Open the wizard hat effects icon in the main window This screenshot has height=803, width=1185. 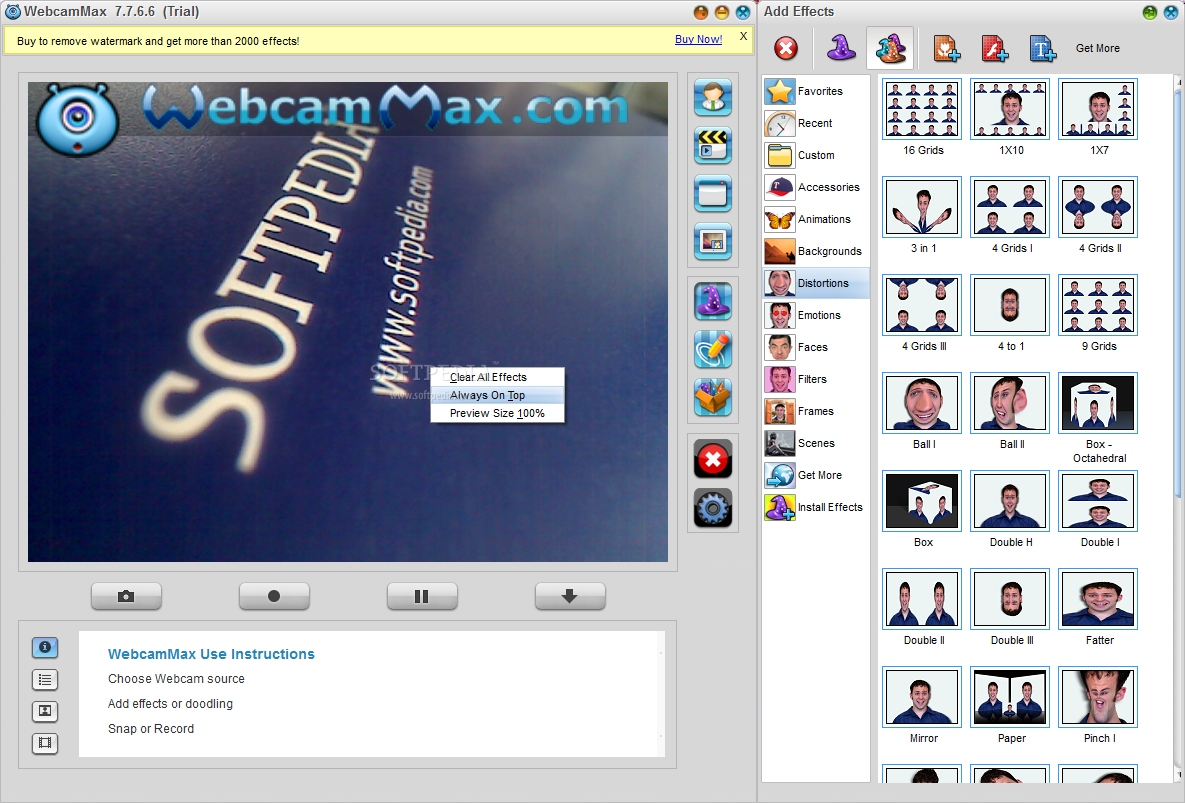click(x=713, y=301)
